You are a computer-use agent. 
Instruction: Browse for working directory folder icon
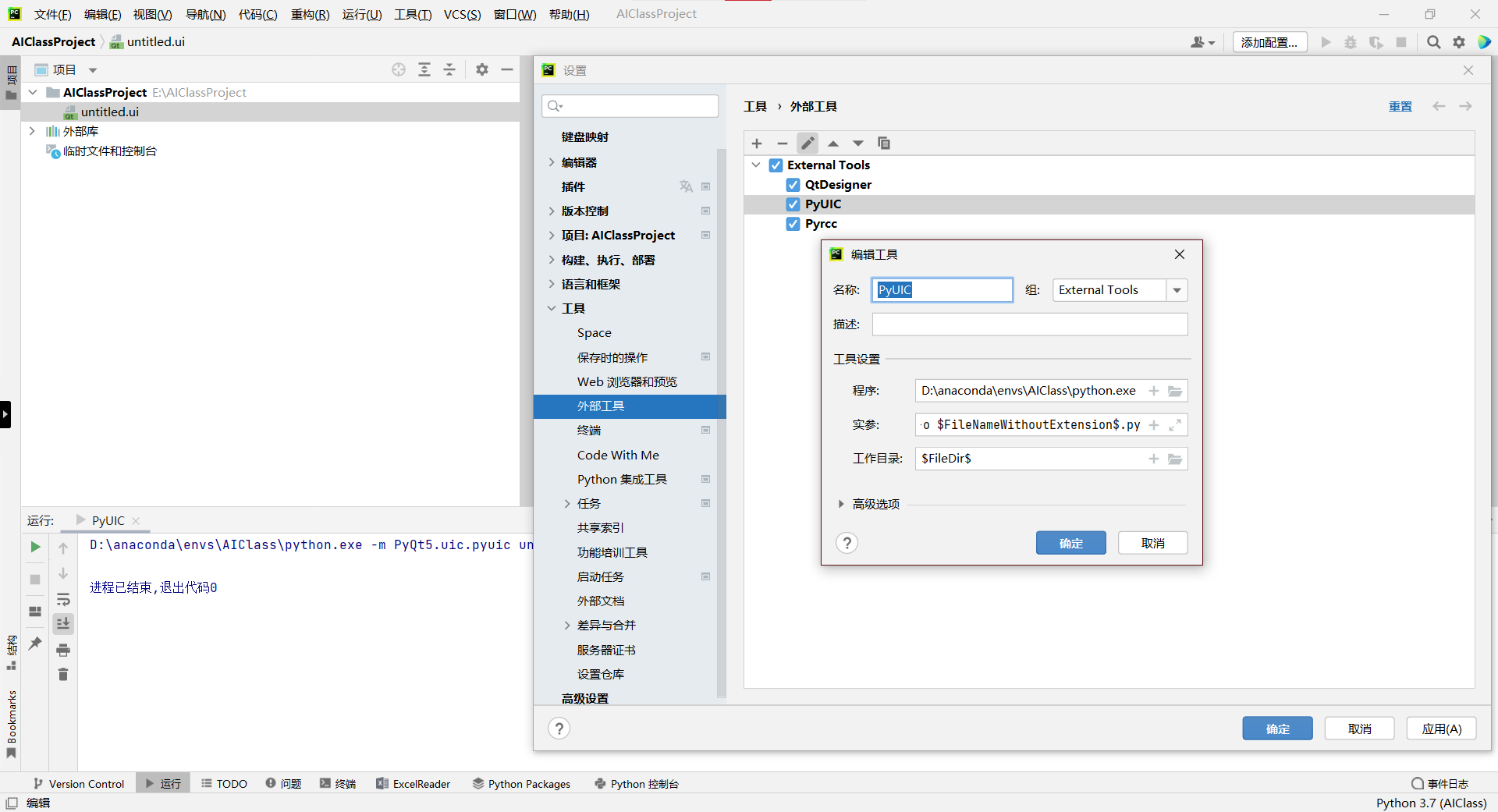1175,459
